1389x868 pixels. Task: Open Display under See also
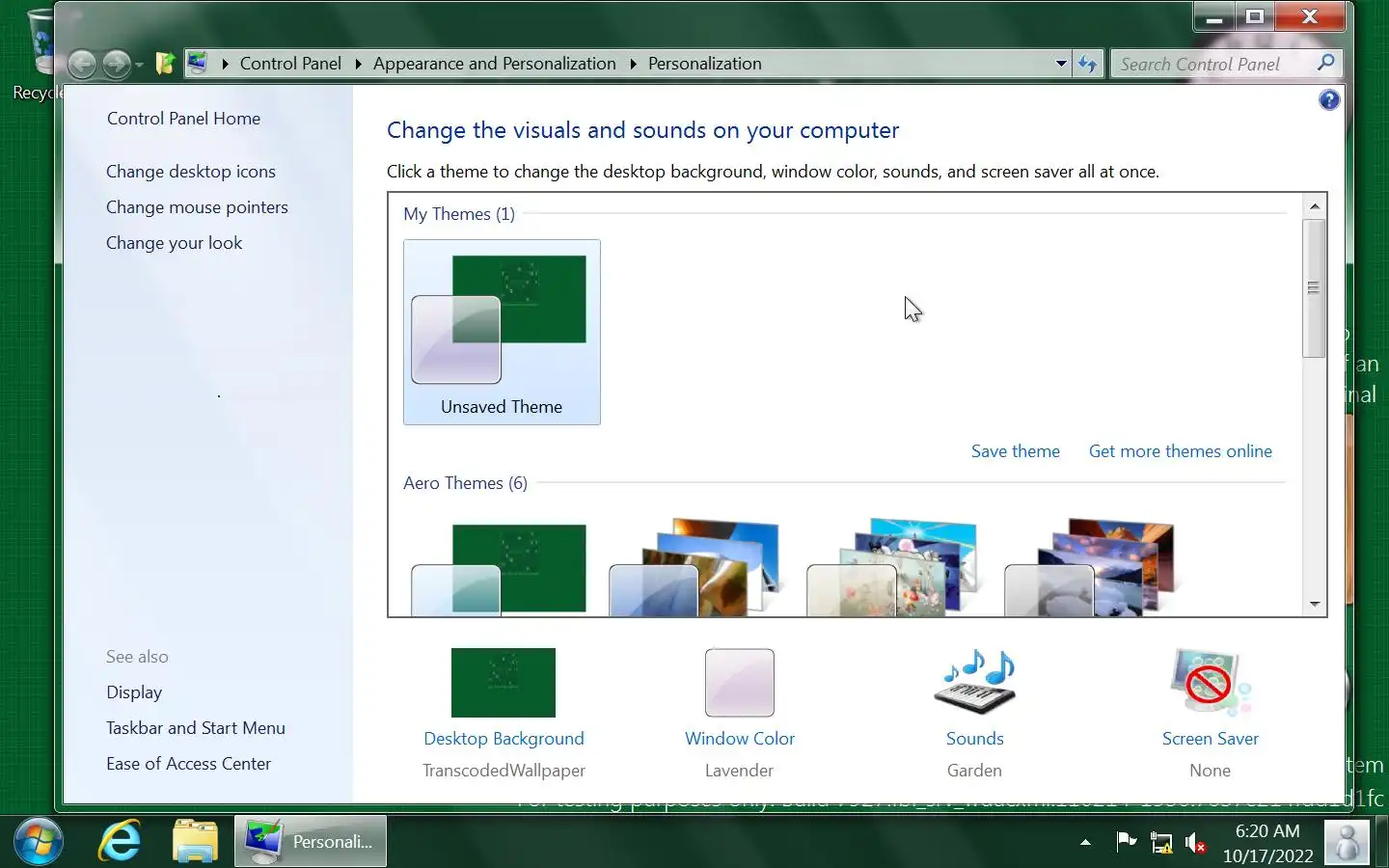pyautogui.click(x=134, y=692)
